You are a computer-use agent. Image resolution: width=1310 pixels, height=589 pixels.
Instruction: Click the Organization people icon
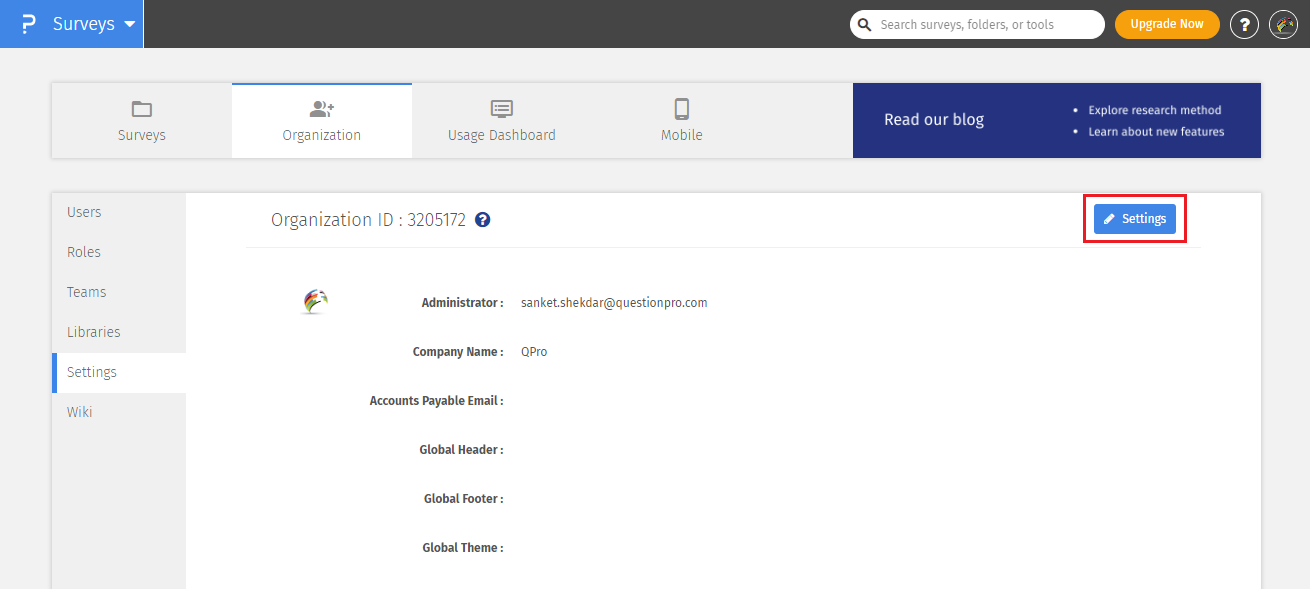click(322, 109)
